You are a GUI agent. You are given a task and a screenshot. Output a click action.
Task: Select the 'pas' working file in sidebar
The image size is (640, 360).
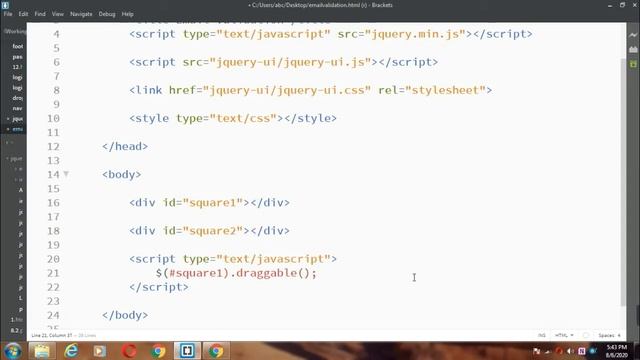pyautogui.click(x=18, y=57)
